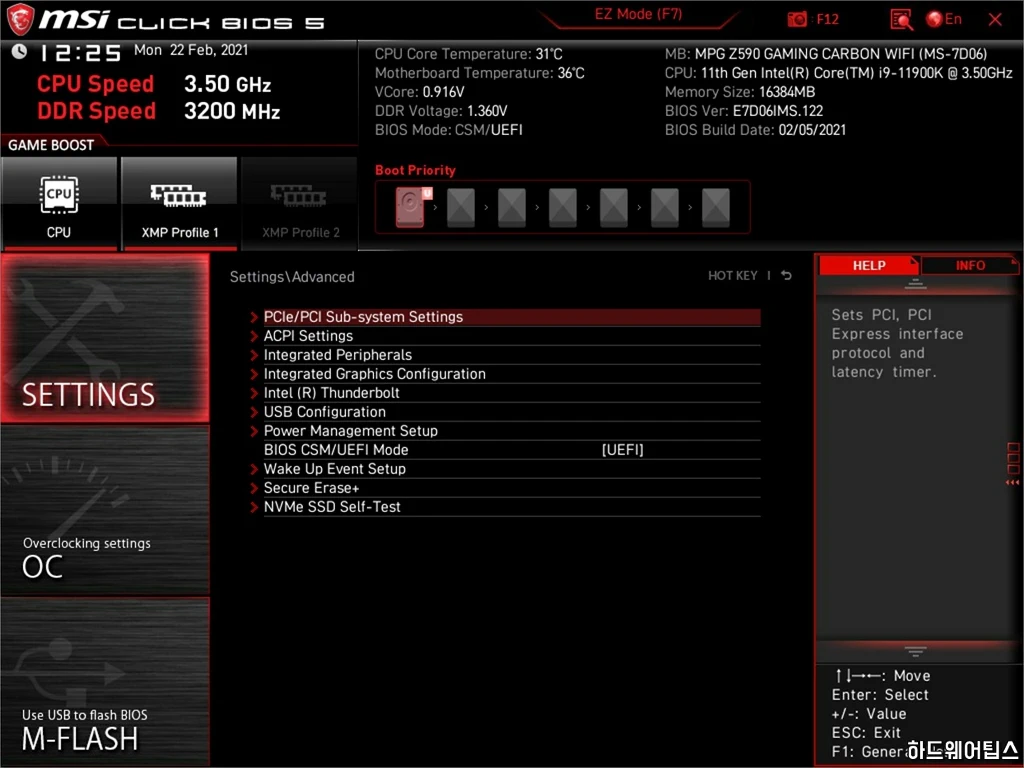Toggle XMP Profile 2
This screenshot has width=1024, height=768.
pyautogui.click(x=300, y=204)
